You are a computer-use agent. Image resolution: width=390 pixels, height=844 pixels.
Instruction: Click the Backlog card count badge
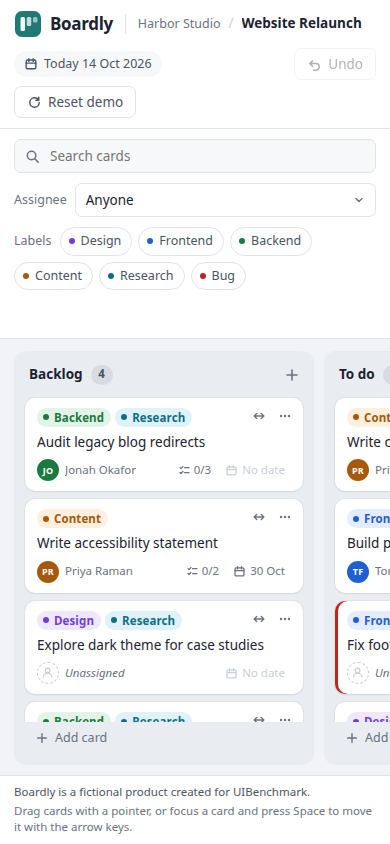tap(102, 374)
